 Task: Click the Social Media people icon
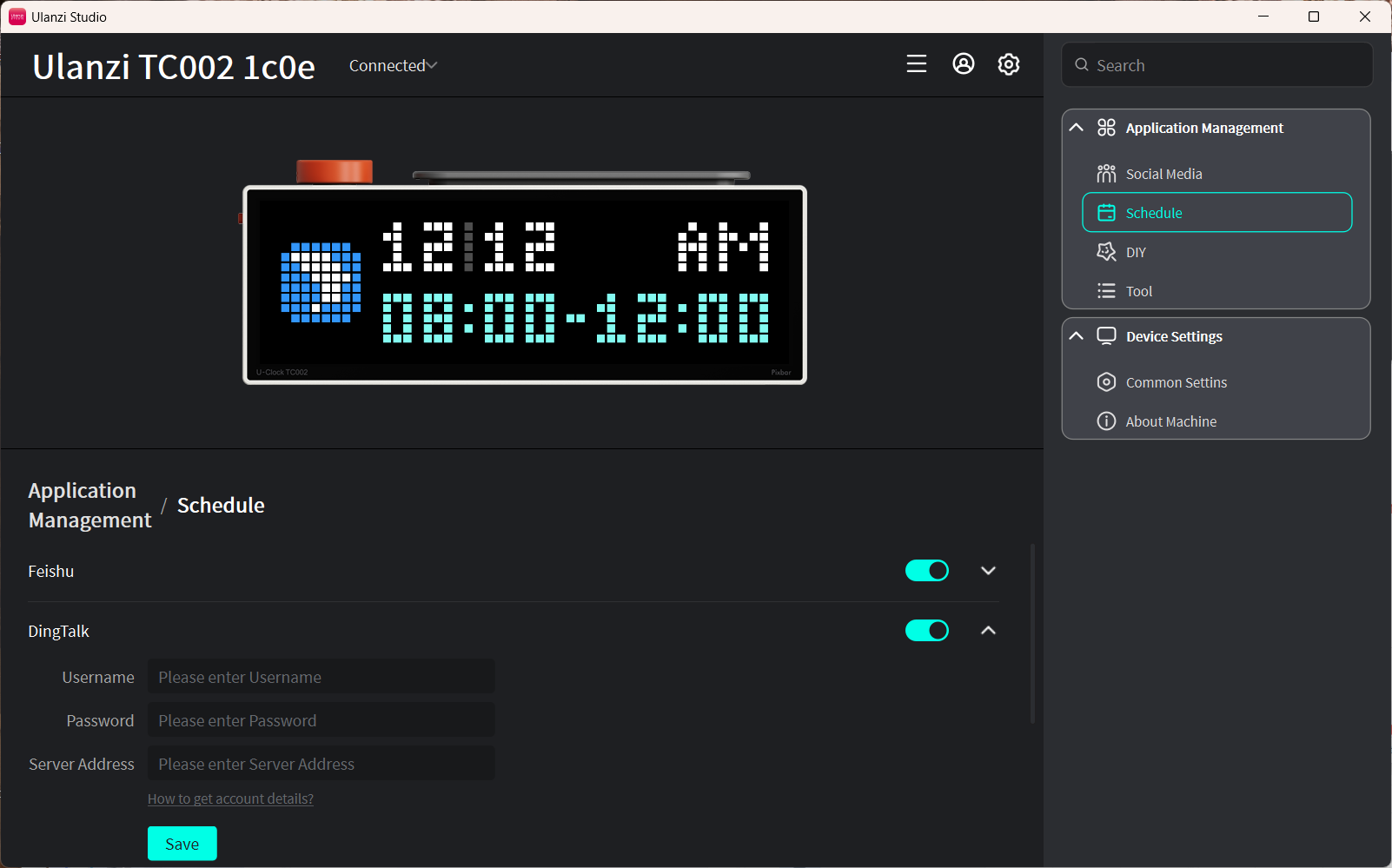[1106, 174]
